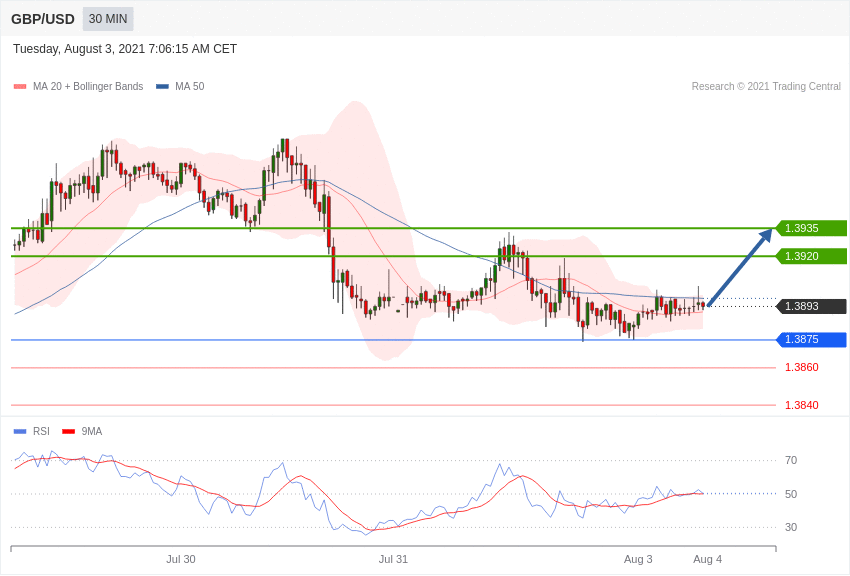
Task: Click the 1.3840 support level label
Action: point(802,405)
